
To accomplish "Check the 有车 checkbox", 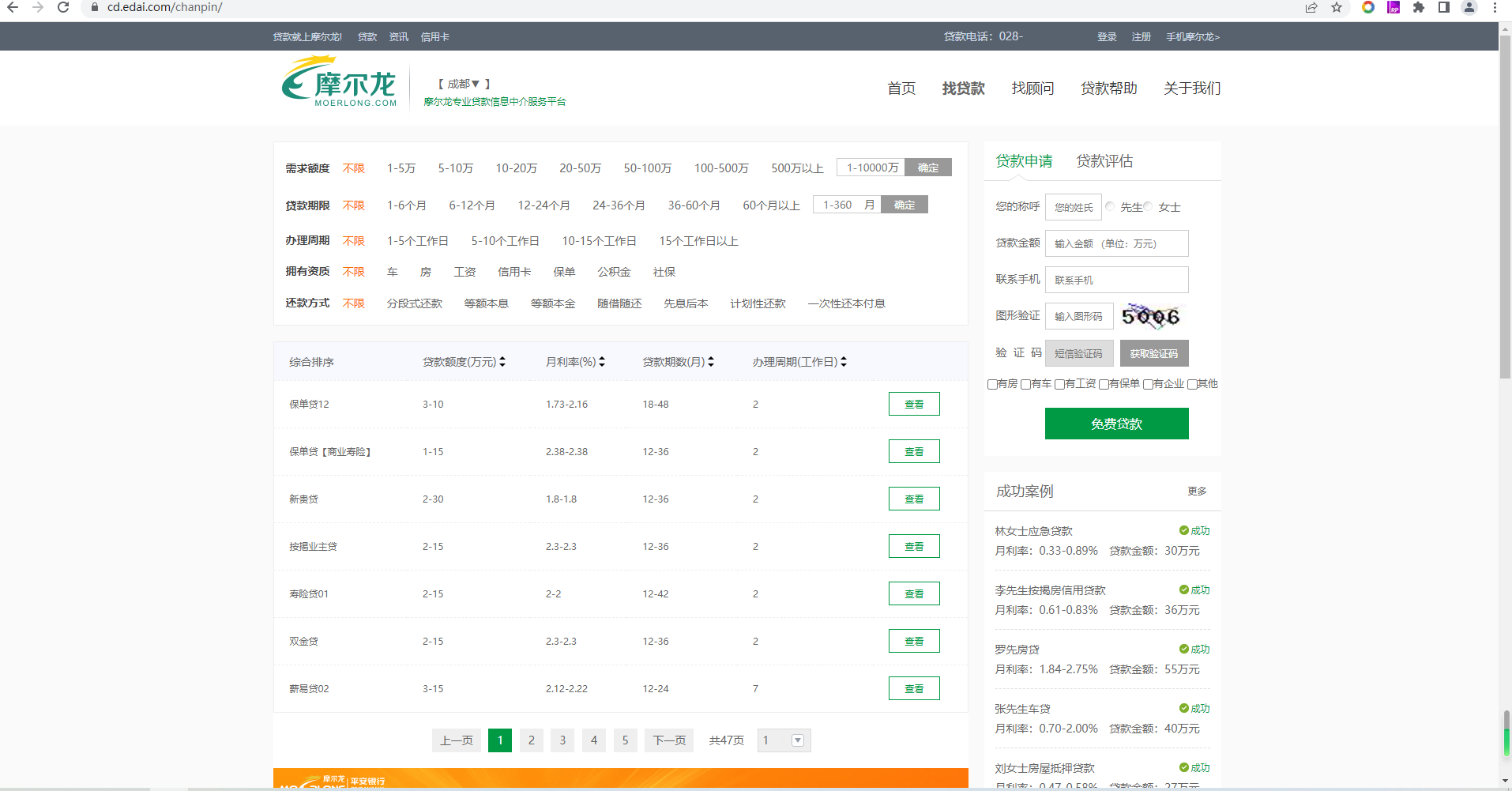I will pyautogui.click(x=1025, y=384).
